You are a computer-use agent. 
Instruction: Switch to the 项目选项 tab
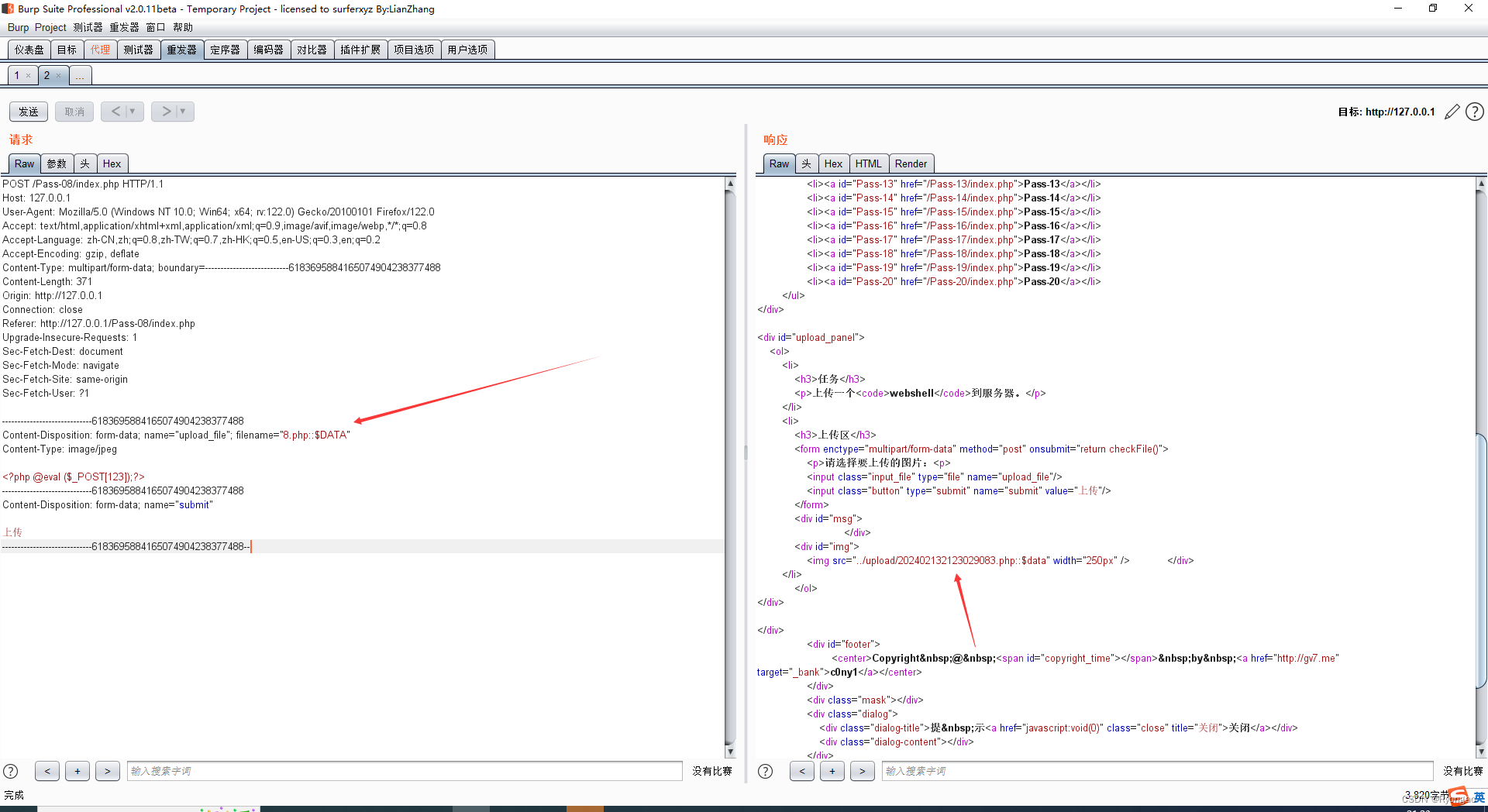click(414, 50)
